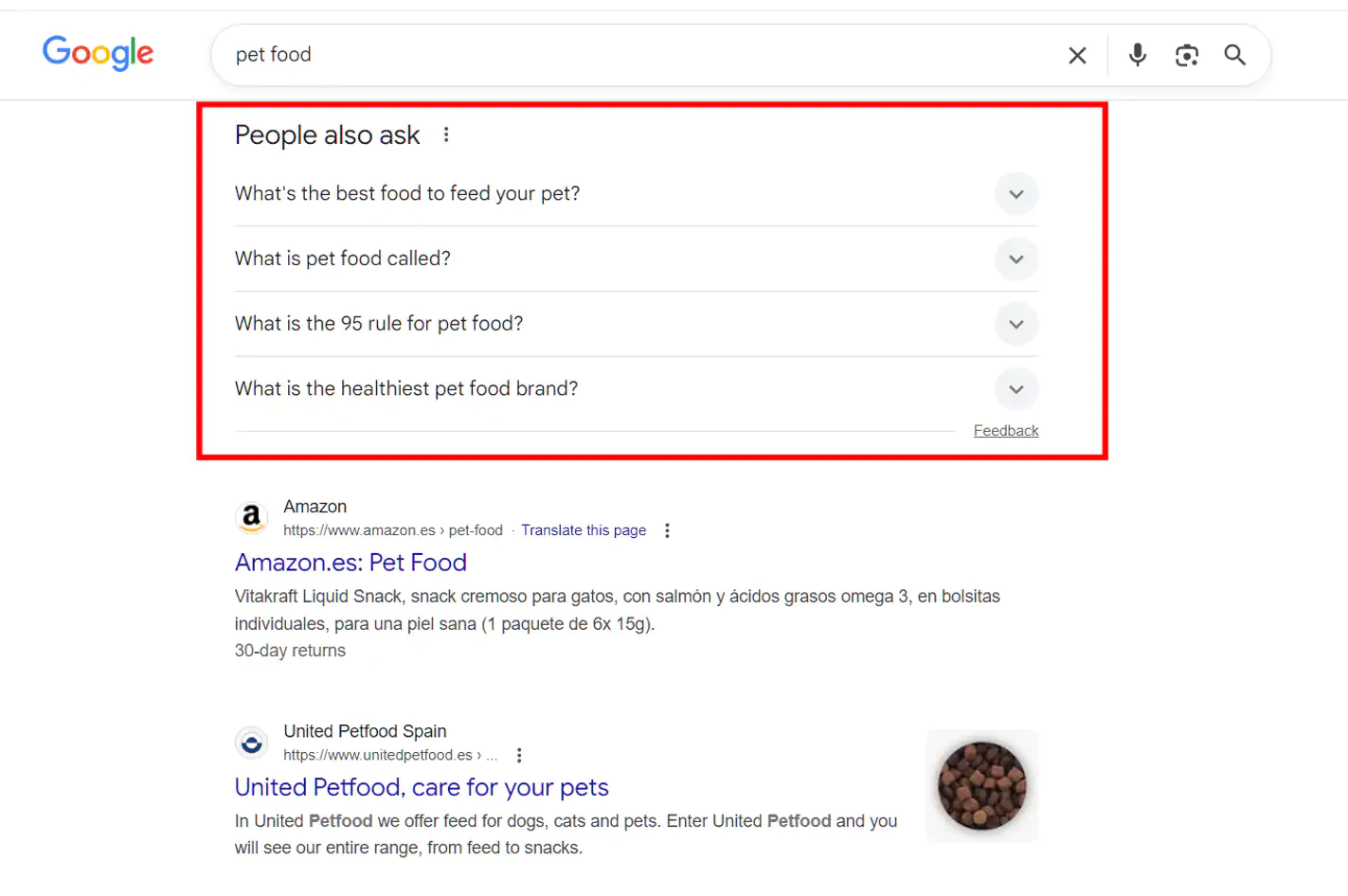This screenshot has height=896, width=1348.
Task: Click the Google logo to return home
Action: [98, 54]
